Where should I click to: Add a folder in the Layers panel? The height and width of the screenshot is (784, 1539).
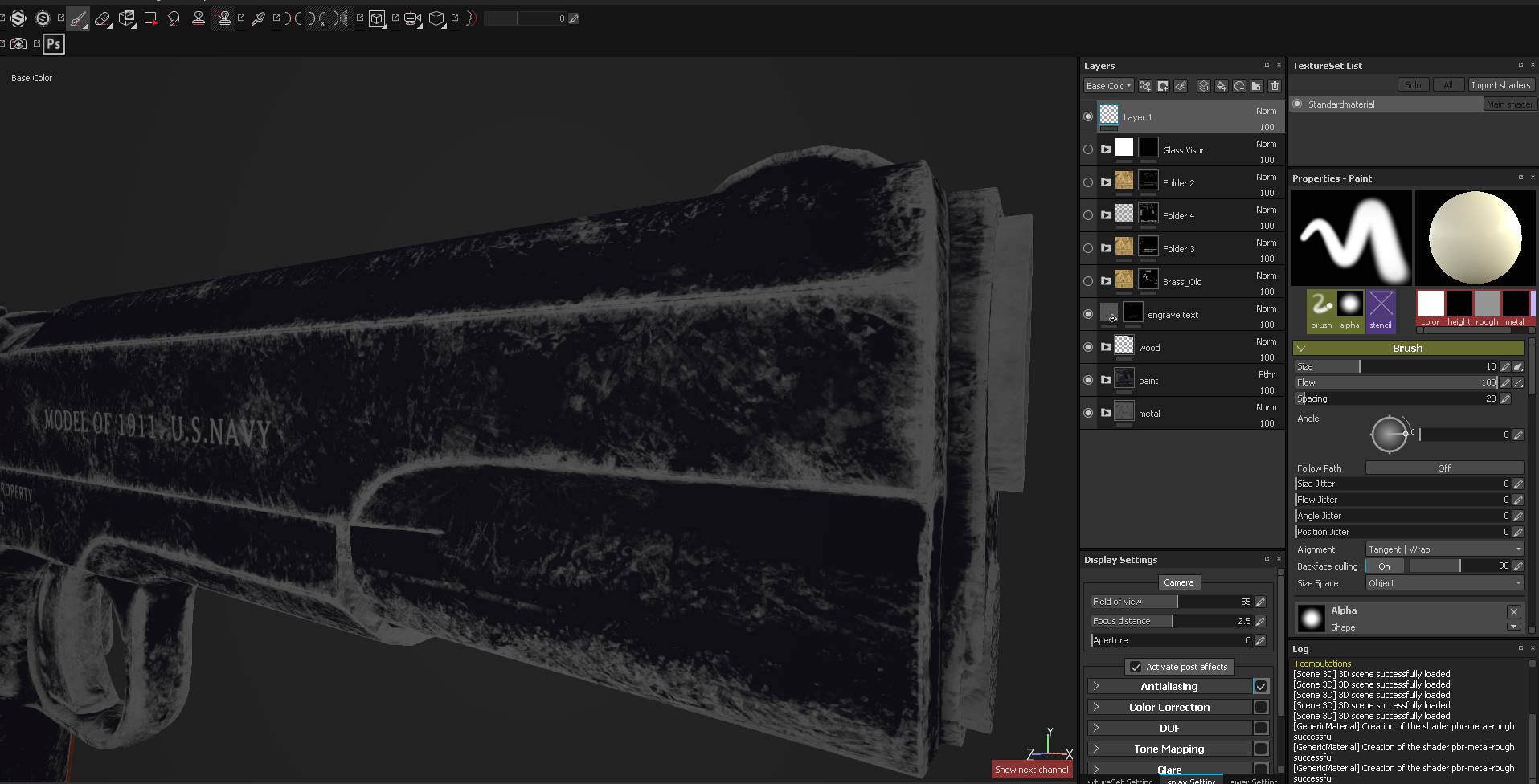click(x=1258, y=86)
